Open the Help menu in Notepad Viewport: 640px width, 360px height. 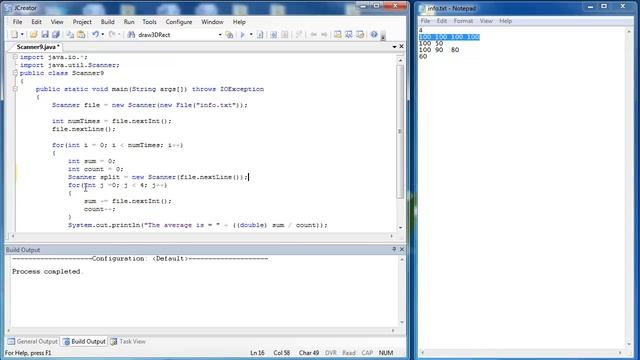pos(505,21)
